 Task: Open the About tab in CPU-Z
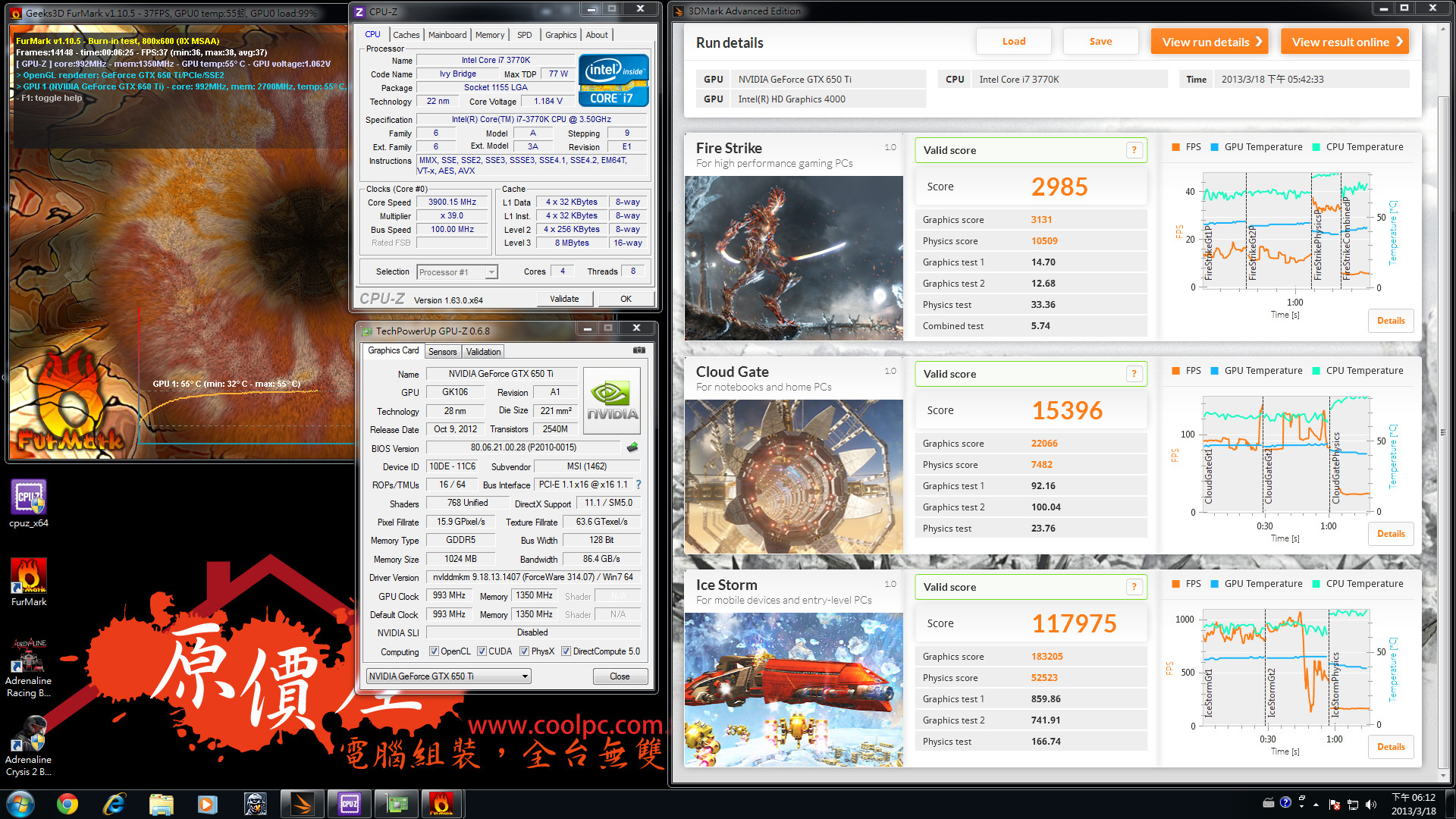597,35
